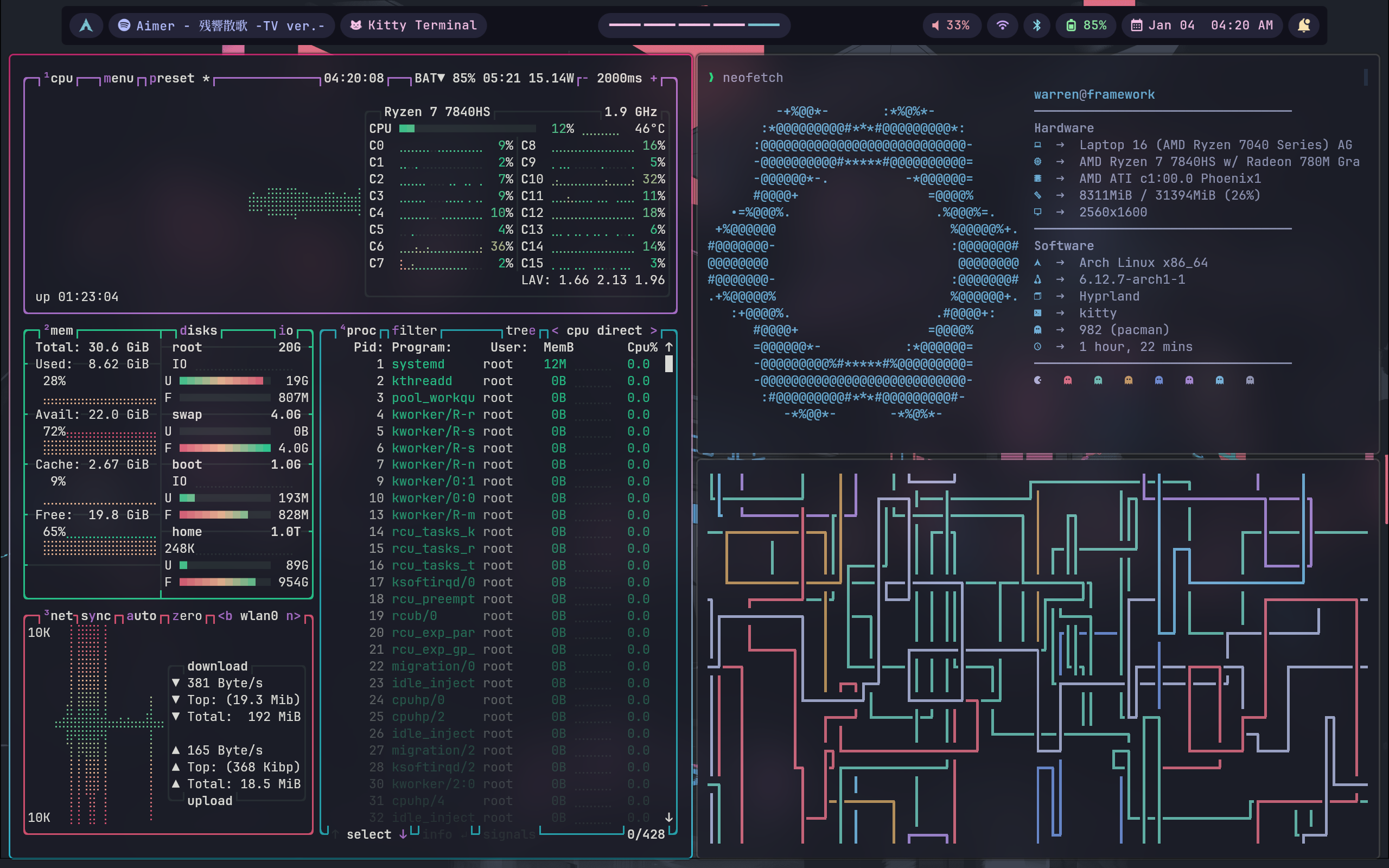This screenshot has width=1389, height=868.
Task: Click the neofetch GPU icon
Action: click(1038, 178)
